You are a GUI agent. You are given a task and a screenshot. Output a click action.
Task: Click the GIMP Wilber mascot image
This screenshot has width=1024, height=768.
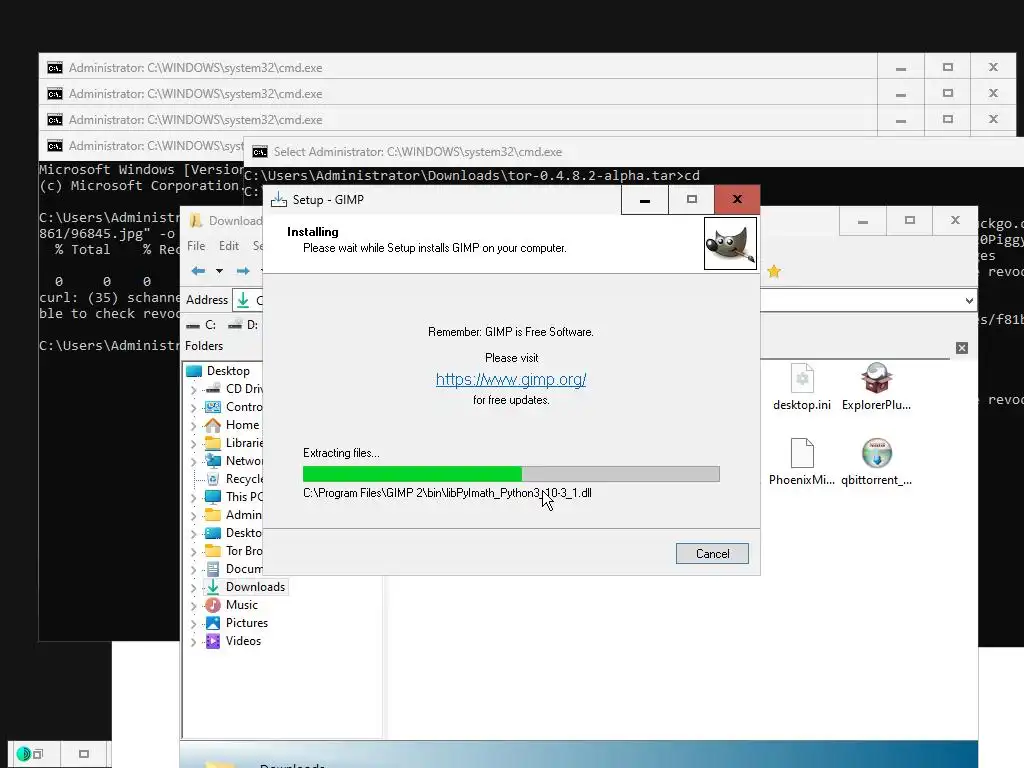coord(730,244)
